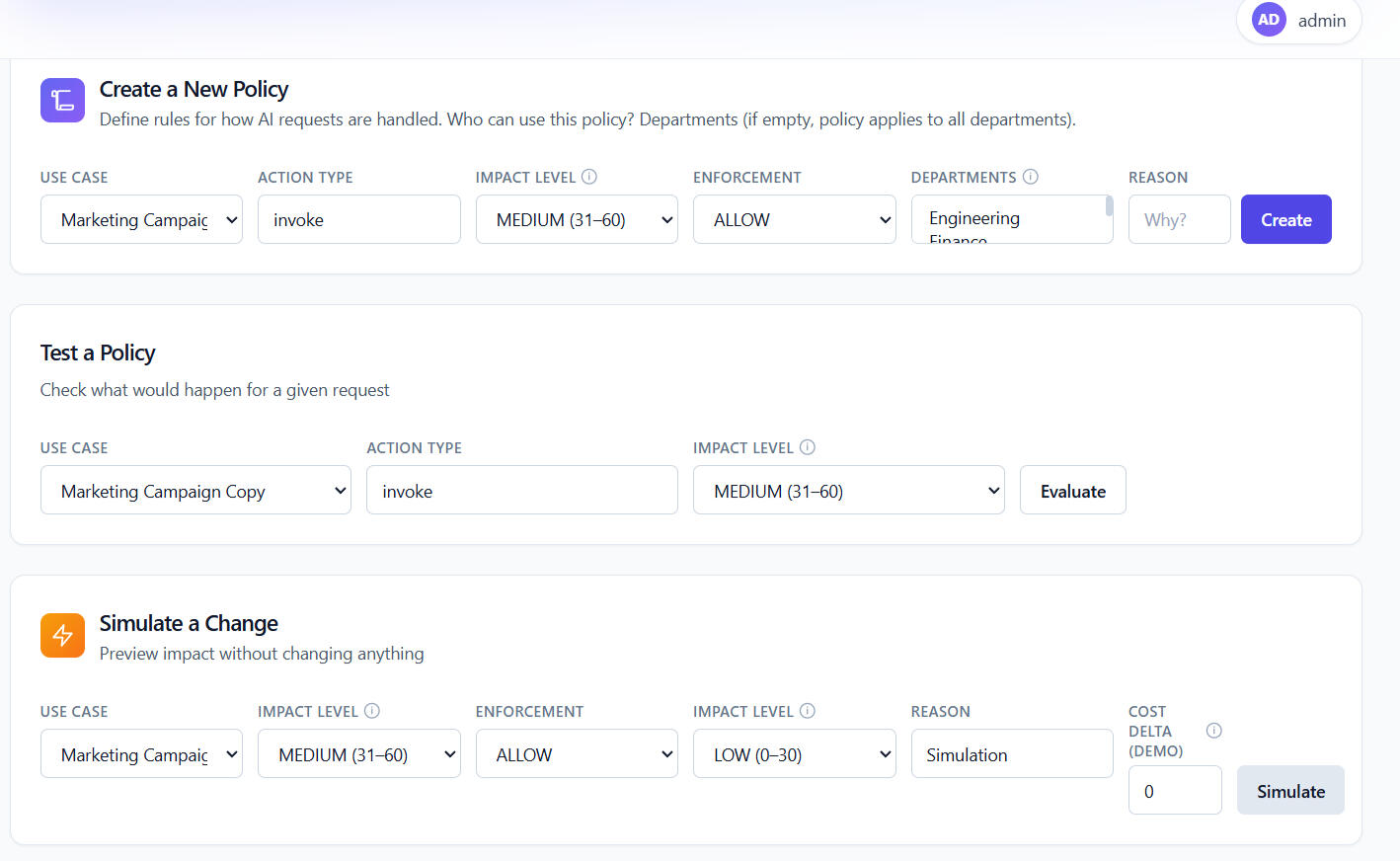Click the purple policy scroll icon

click(x=62, y=101)
